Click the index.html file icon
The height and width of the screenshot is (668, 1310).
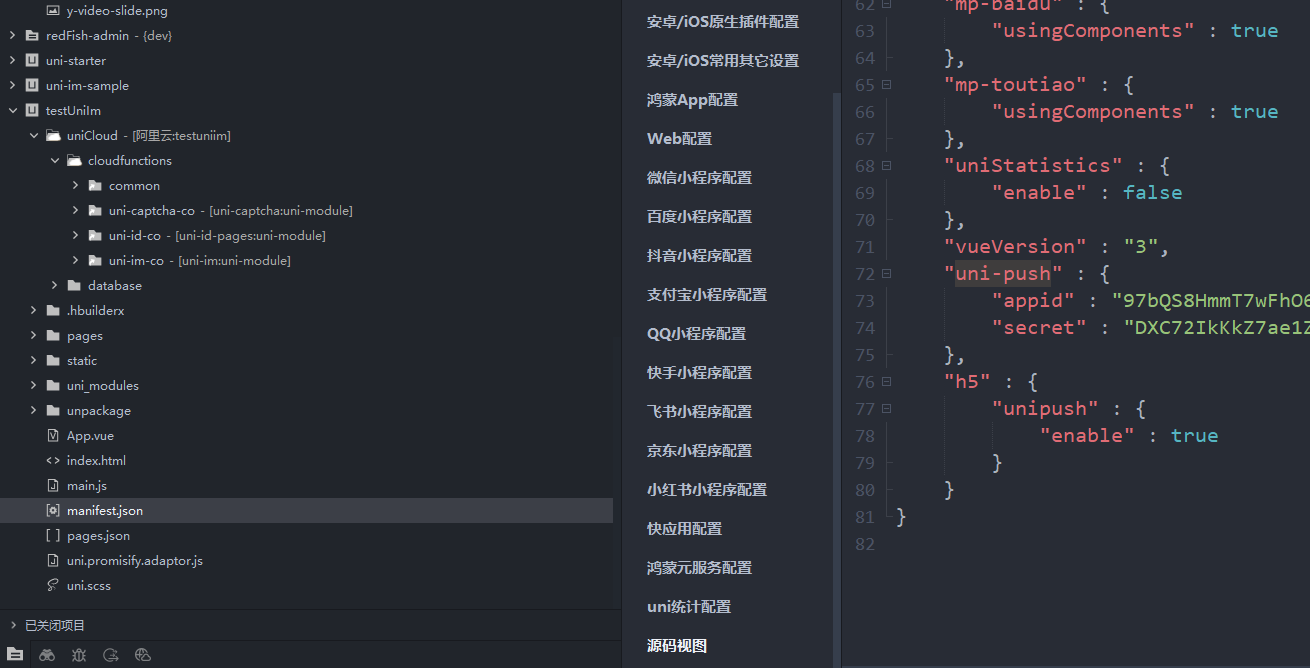[54, 460]
